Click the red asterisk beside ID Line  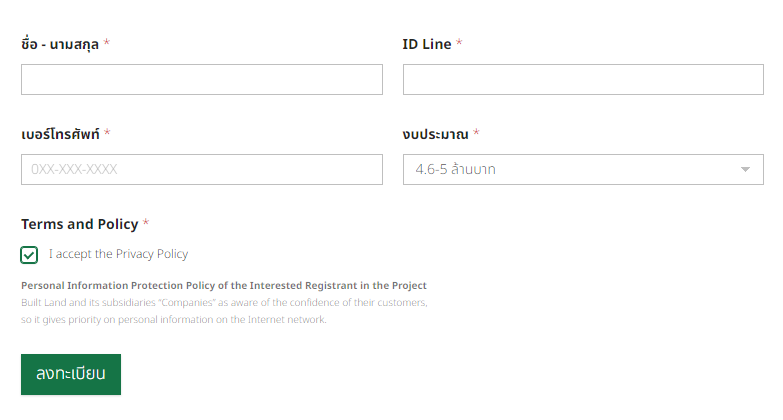pos(459,42)
